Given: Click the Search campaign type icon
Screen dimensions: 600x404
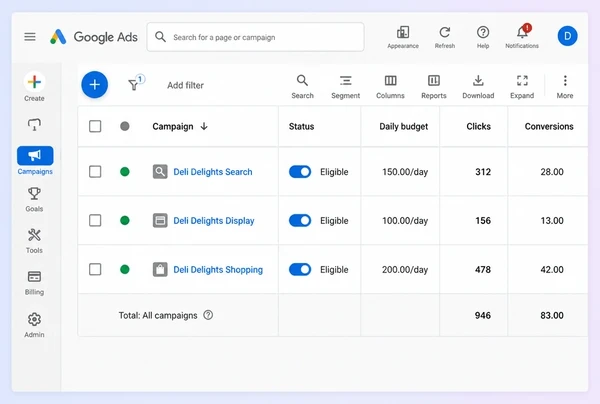Looking at the screenshot, I should point(160,172).
